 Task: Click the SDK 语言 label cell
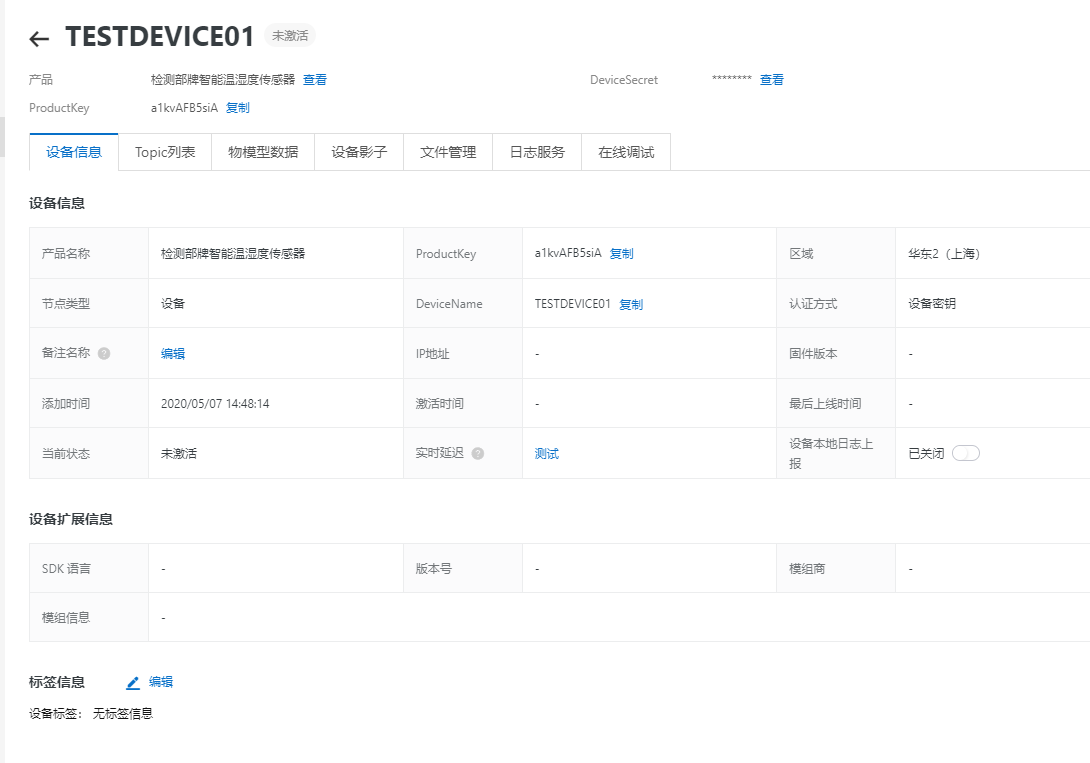tap(89, 568)
